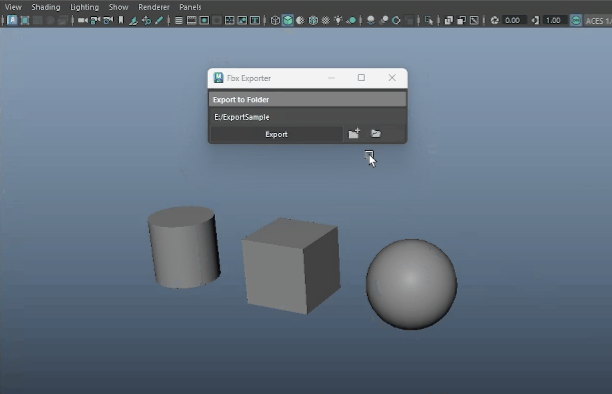Image resolution: width=612 pixels, height=394 pixels.
Task: Open the Lighting menu
Action: 84,7
